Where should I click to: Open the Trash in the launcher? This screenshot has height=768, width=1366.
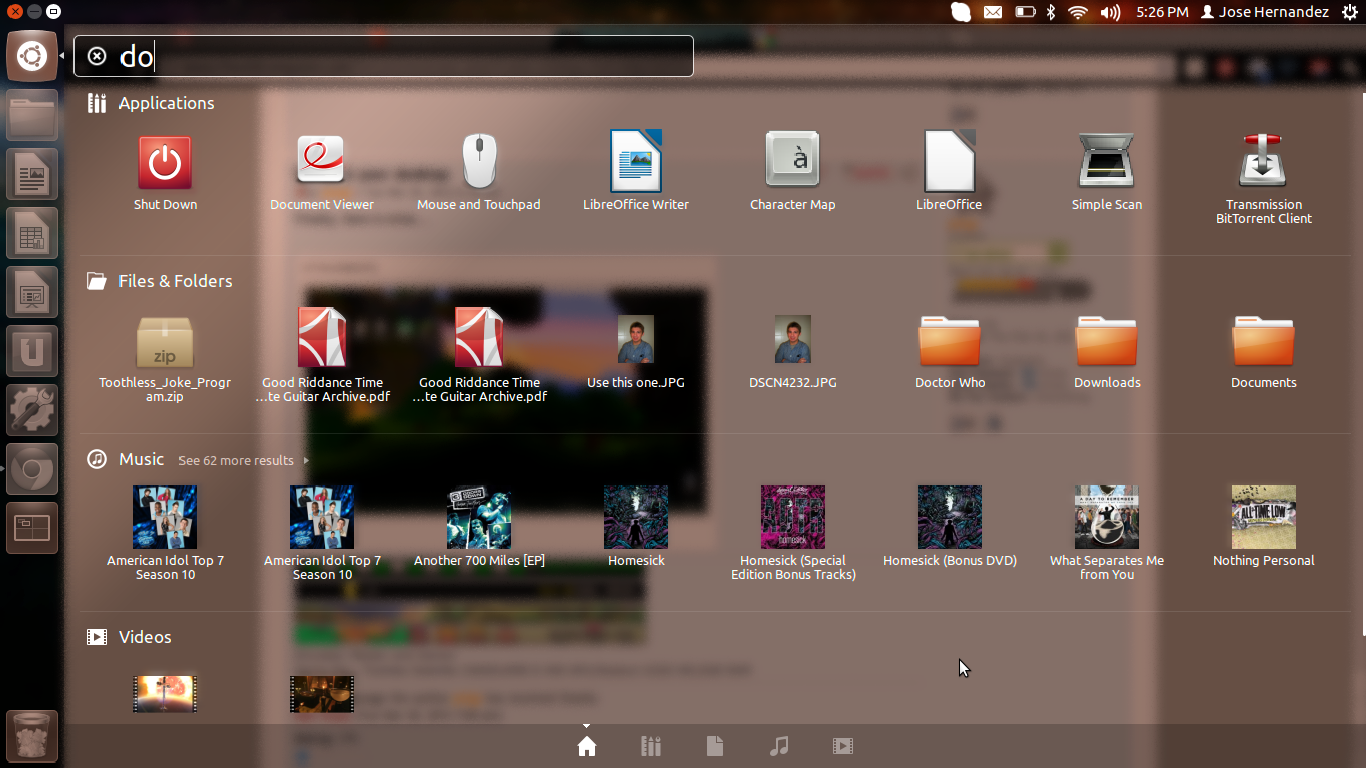32,736
